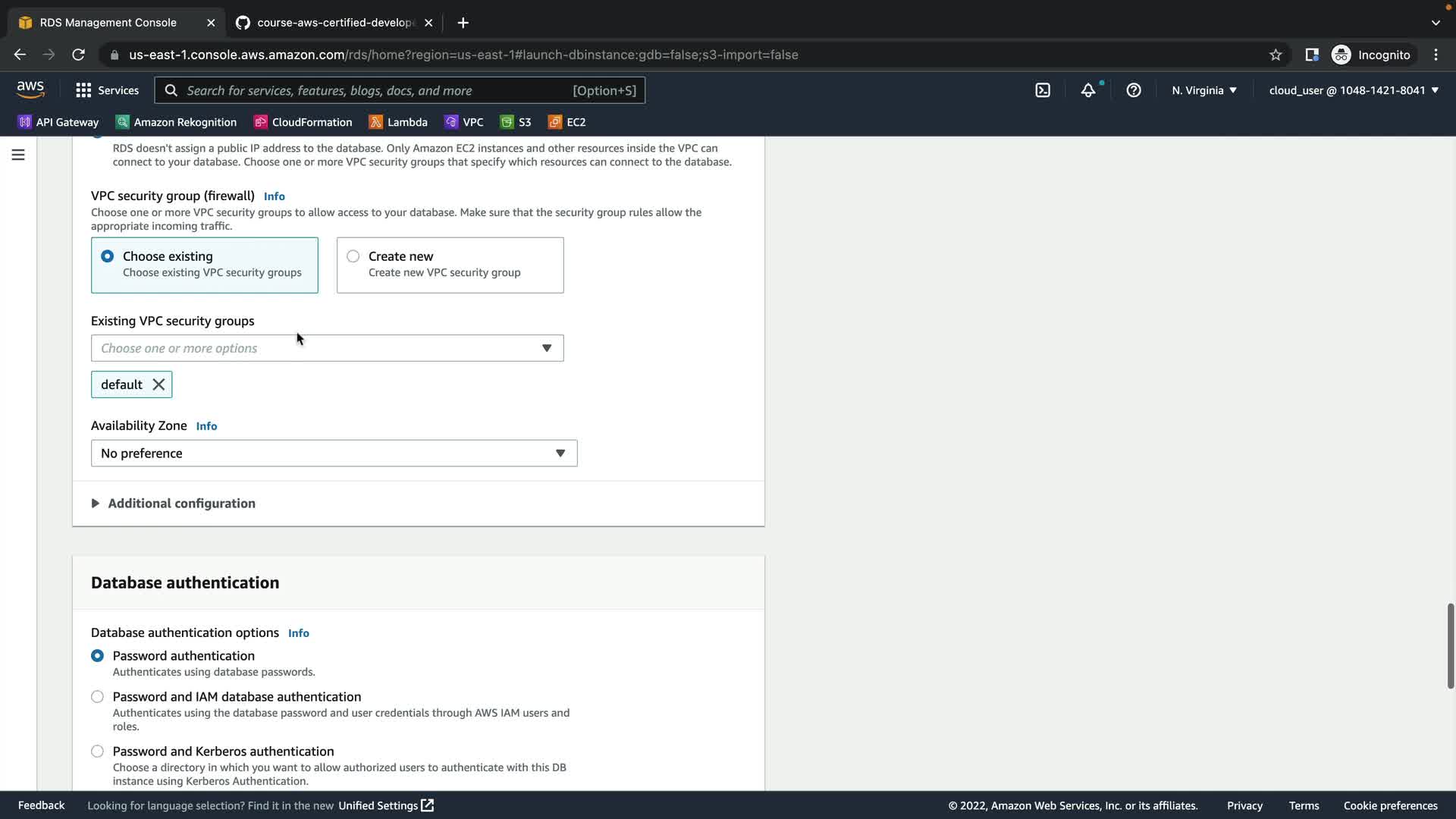
Task: Remove the default security group tag
Action: pyautogui.click(x=158, y=384)
